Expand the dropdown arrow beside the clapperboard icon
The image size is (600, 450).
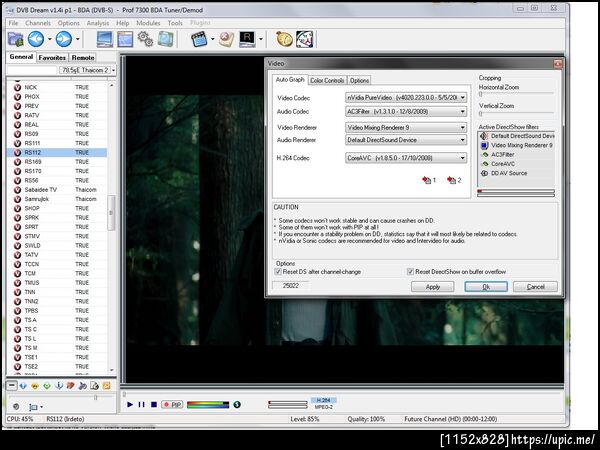click(x=212, y=39)
